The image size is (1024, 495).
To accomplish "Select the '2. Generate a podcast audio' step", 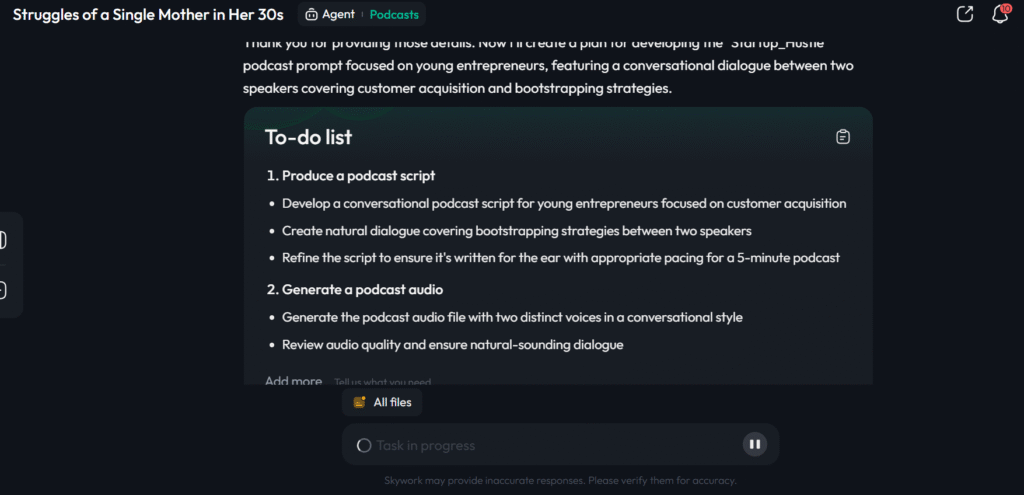I will 355,290.
